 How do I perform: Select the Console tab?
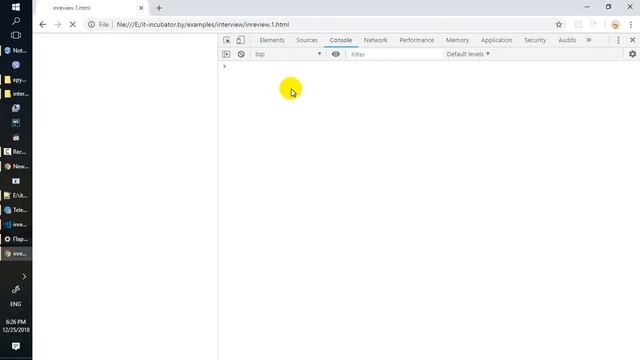click(x=341, y=40)
